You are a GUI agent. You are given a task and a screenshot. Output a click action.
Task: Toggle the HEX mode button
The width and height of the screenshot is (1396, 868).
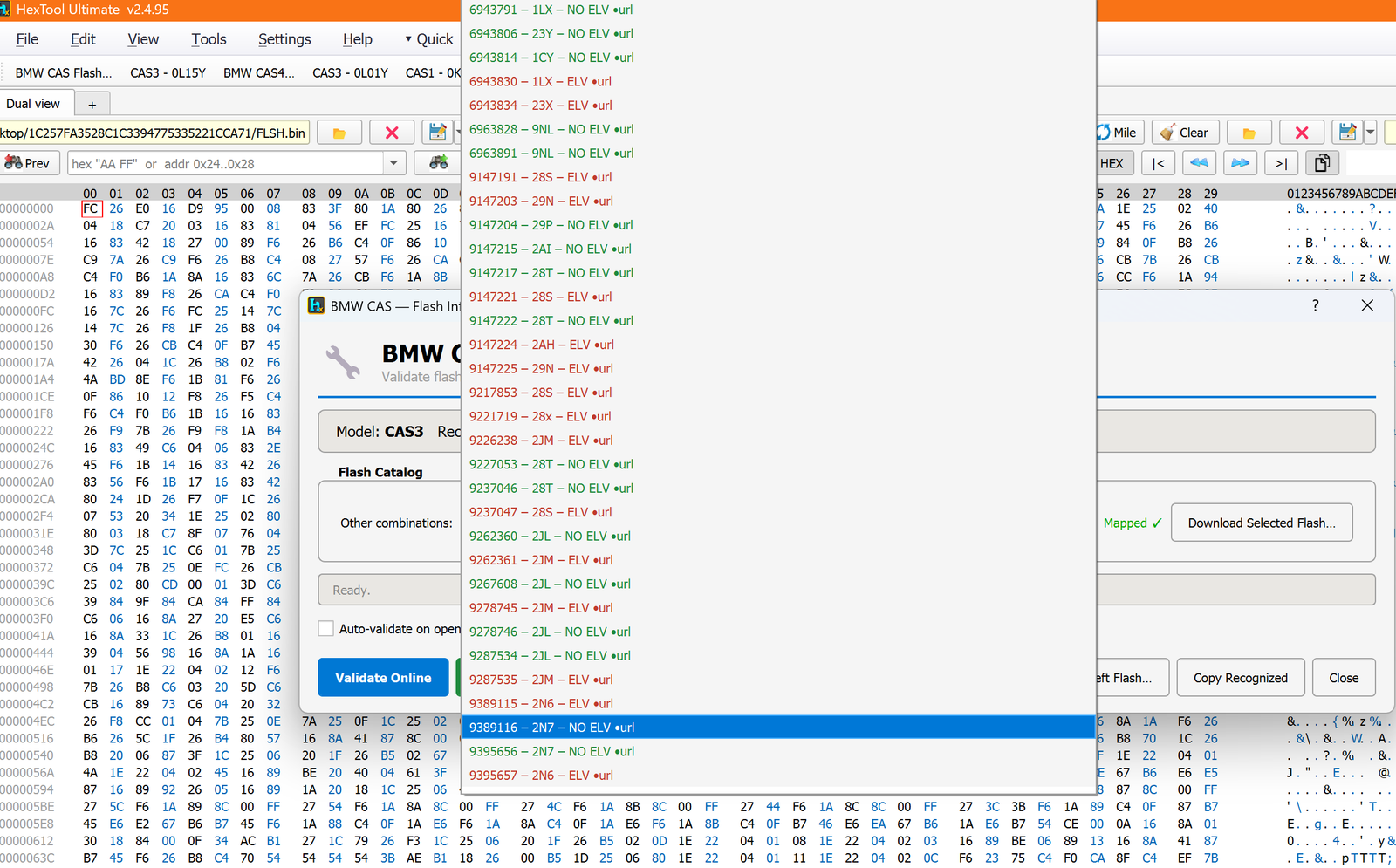coord(1114,163)
